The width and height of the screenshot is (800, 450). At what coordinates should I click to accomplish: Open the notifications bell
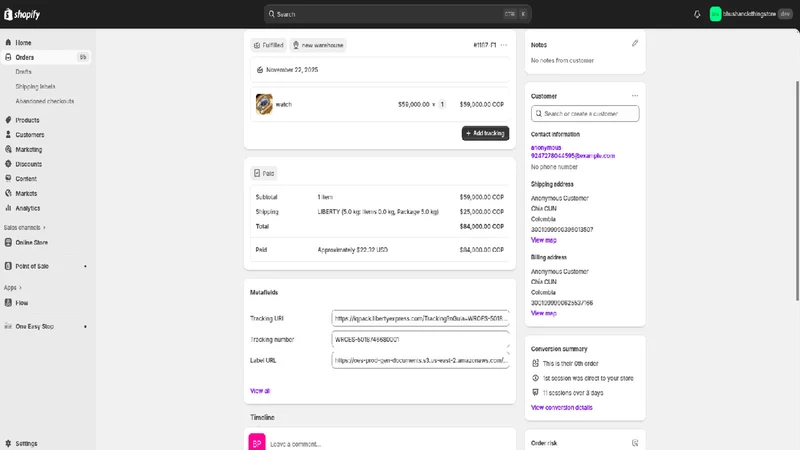coord(697,14)
